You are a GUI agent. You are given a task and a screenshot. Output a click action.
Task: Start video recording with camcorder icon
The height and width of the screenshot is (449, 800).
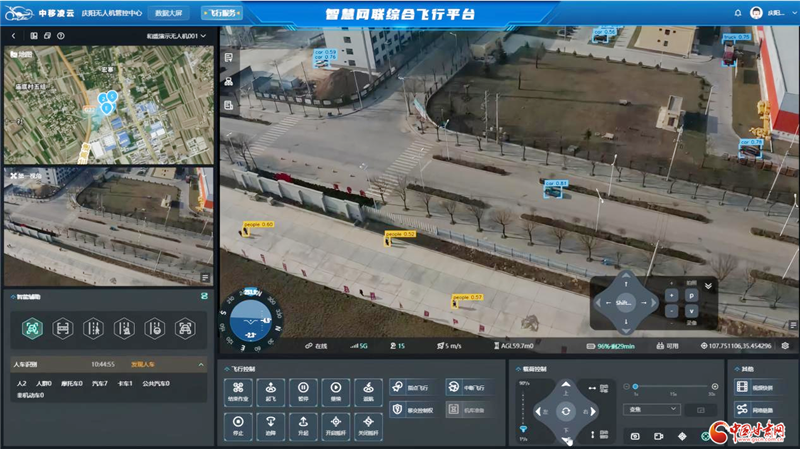pyautogui.click(x=659, y=436)
